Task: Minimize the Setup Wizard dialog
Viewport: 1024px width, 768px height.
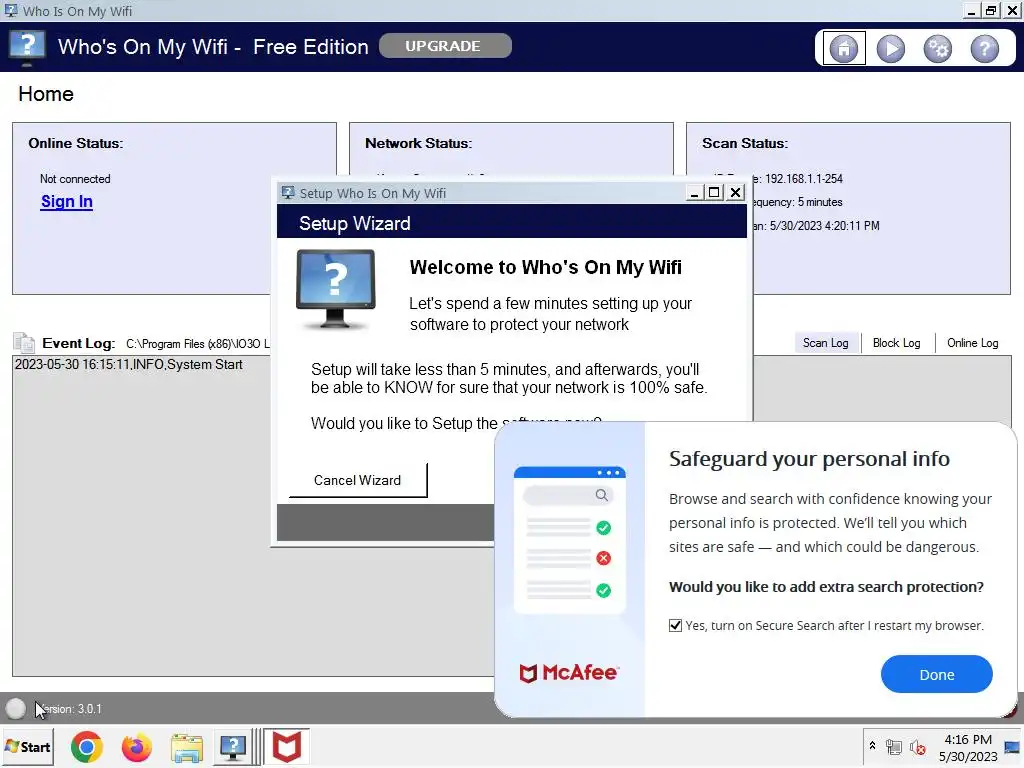Action: 694,193
